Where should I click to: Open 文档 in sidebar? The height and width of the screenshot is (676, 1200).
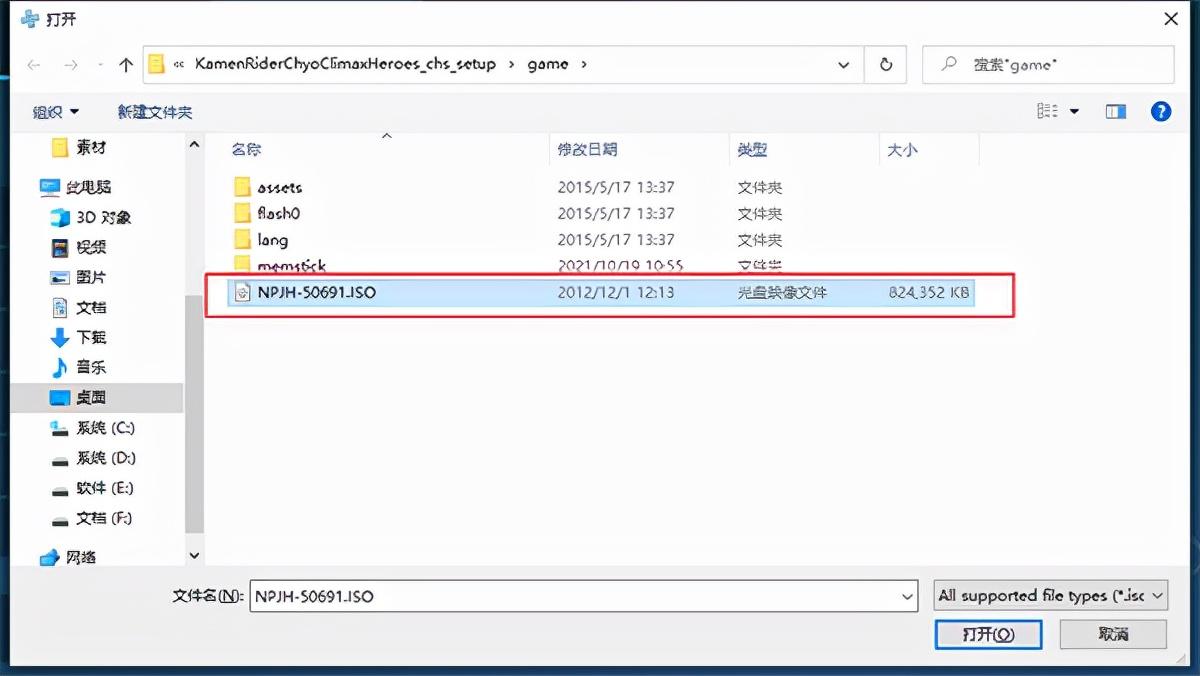(x=78, y=307)
